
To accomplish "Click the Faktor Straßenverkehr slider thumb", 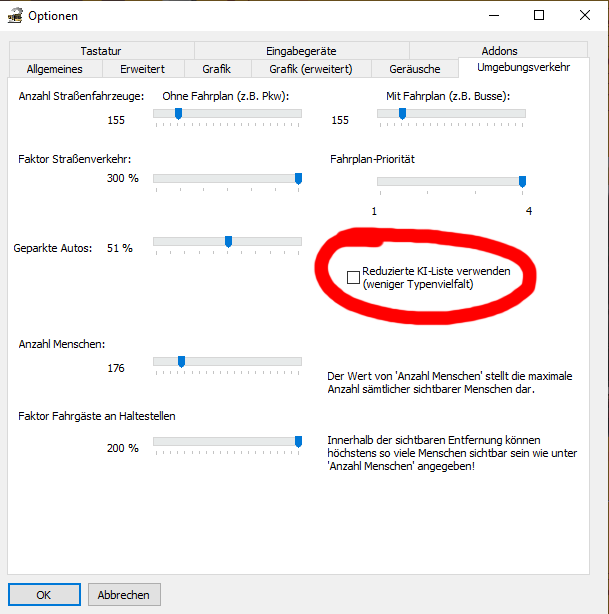I will (x=298, y=179).
